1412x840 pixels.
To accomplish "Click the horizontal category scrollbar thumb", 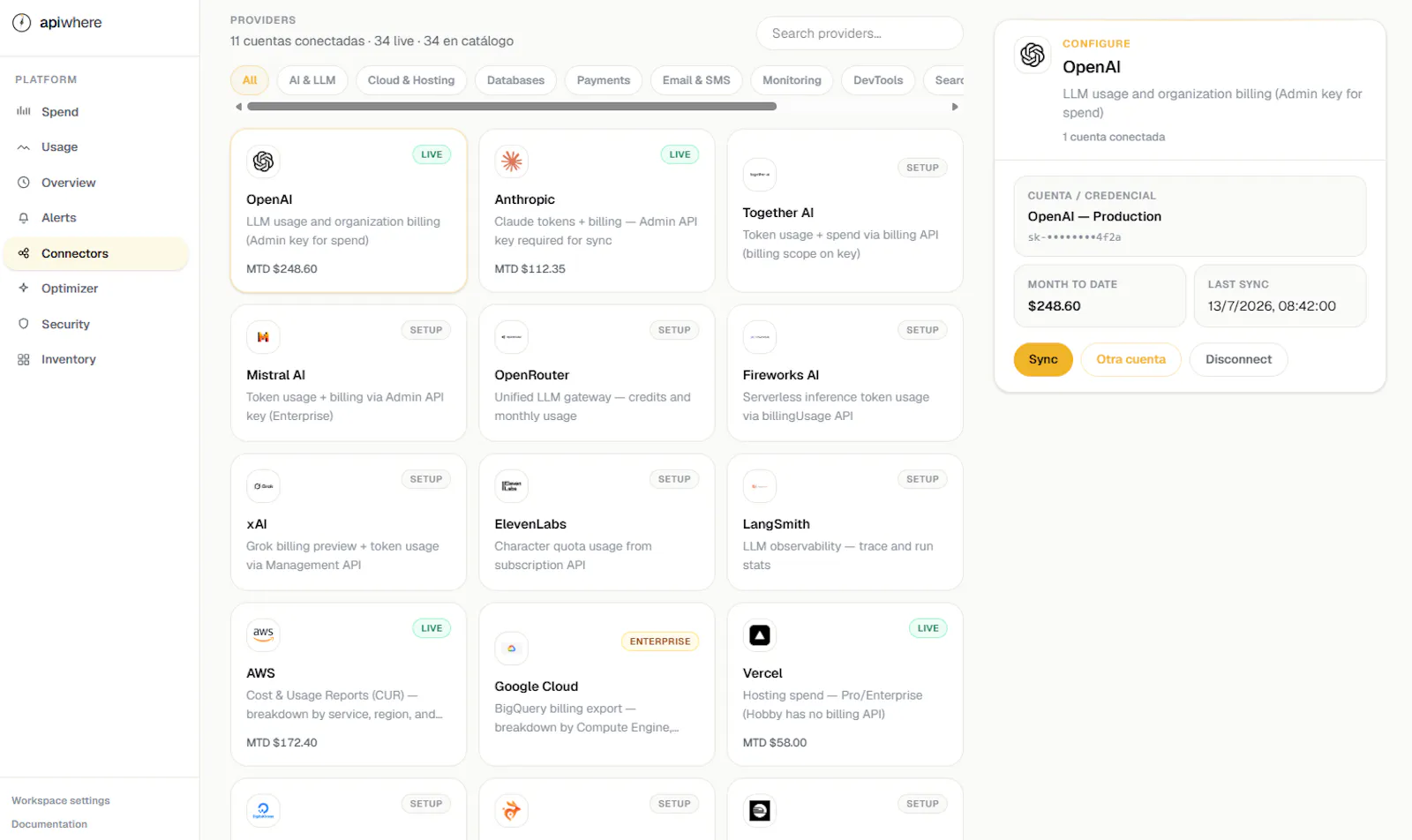I will click(x=512, y=107).
